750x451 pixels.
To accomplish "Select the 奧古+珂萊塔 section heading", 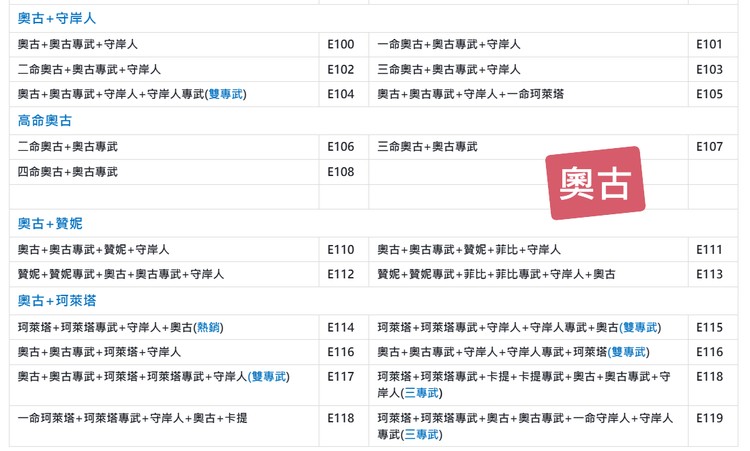I will click(57, 300).
